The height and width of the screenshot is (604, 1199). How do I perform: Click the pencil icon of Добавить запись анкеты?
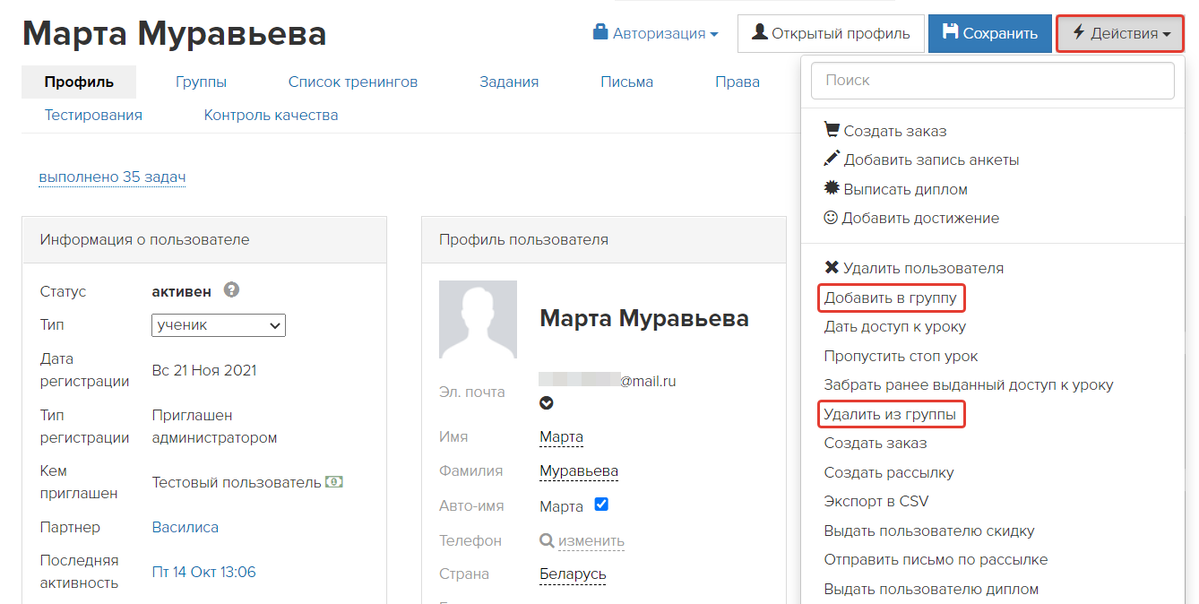point(831,158)
